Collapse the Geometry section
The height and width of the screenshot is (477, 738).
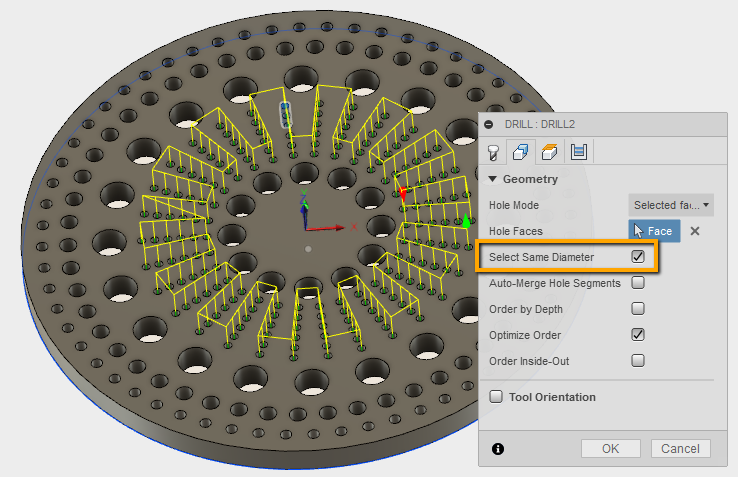point(493,180)
